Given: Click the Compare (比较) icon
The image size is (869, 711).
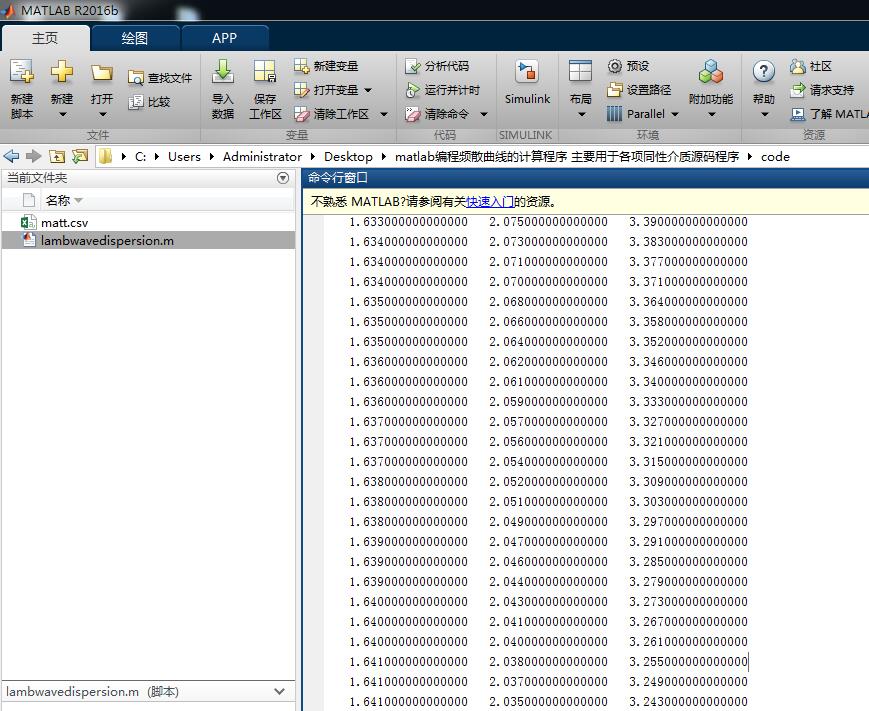Looking at the screenshot, I should [135, 102].
